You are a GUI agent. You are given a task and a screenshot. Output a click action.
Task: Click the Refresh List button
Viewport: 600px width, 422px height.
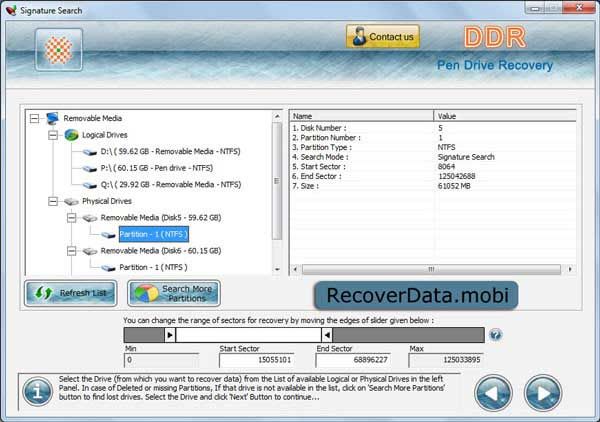click(x=71, y=294)
